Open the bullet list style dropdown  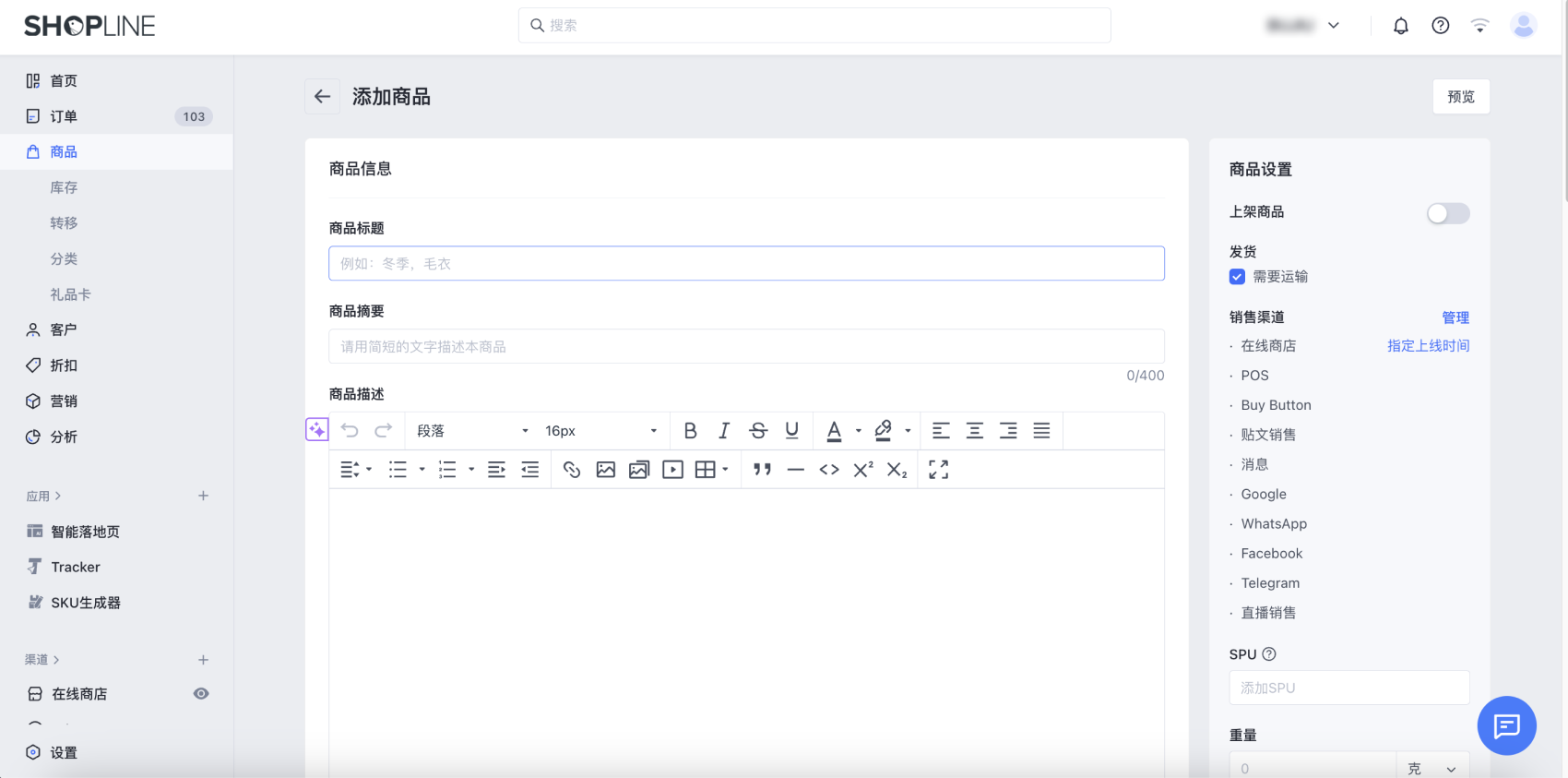point(422,470)
